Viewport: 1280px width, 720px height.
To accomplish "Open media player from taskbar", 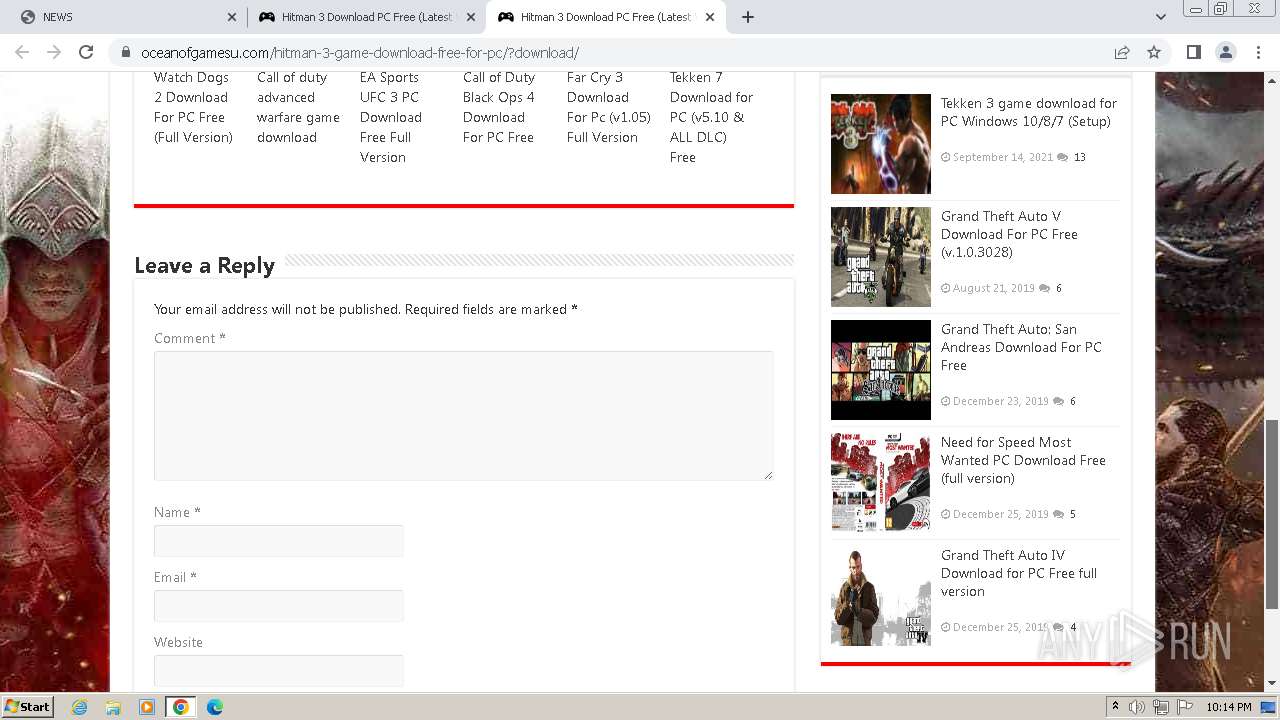I will [x=147, y=707].
